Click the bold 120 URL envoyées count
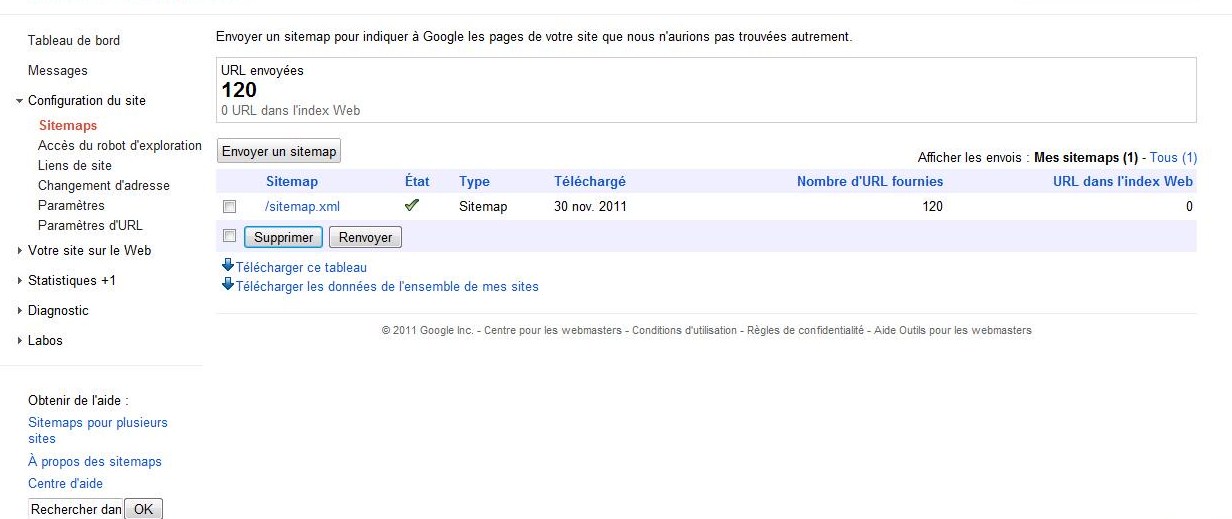 click(x=239, y=90)
